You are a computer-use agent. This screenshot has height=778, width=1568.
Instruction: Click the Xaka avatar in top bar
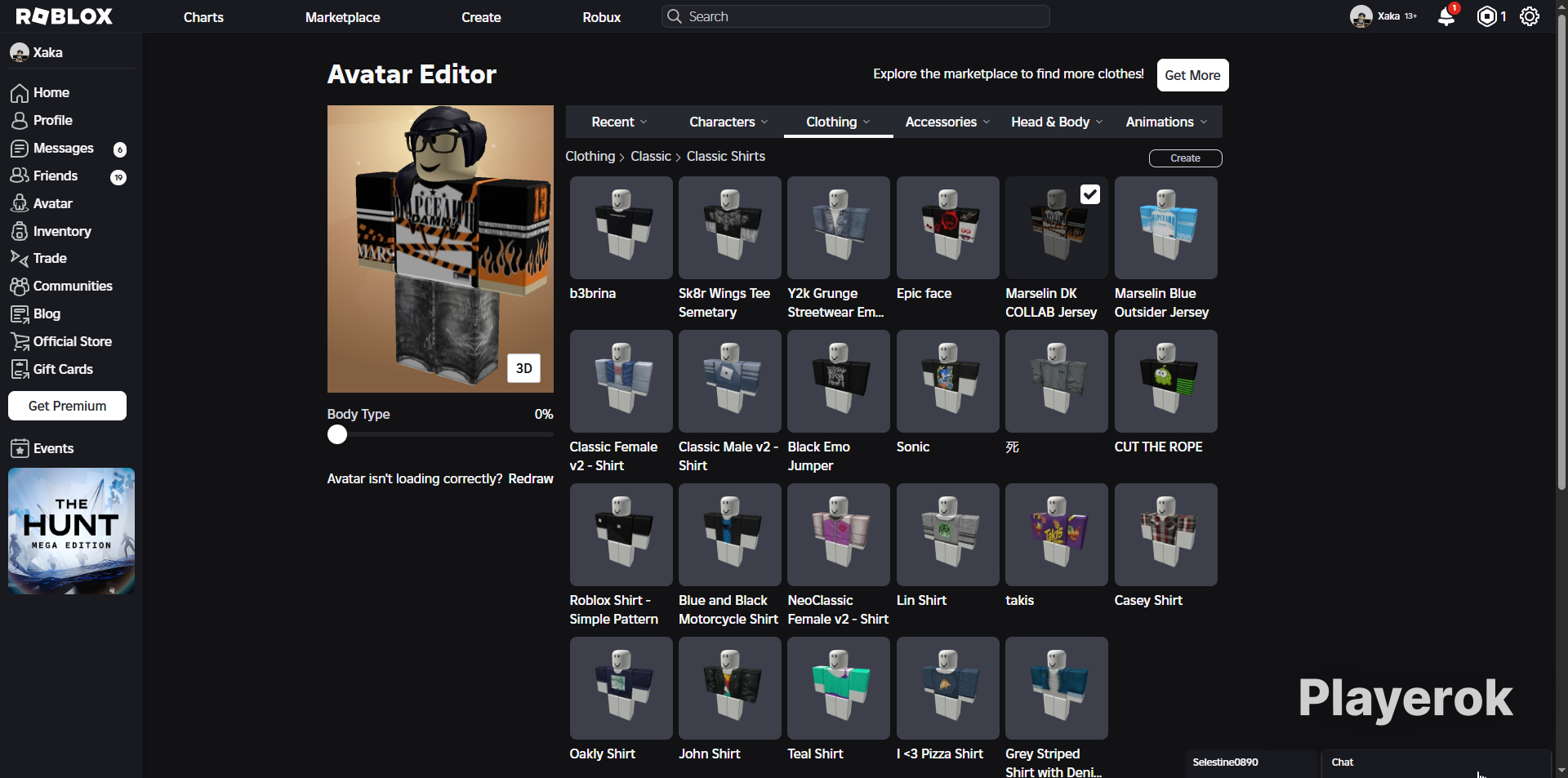click(x=1361, y=16)
